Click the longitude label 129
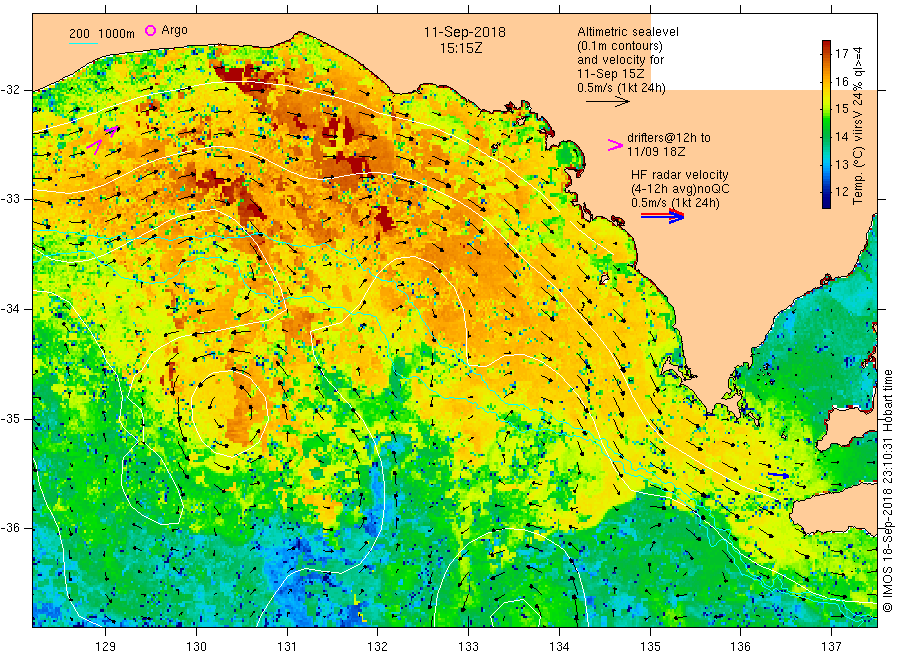 click(x=106, y=646)
